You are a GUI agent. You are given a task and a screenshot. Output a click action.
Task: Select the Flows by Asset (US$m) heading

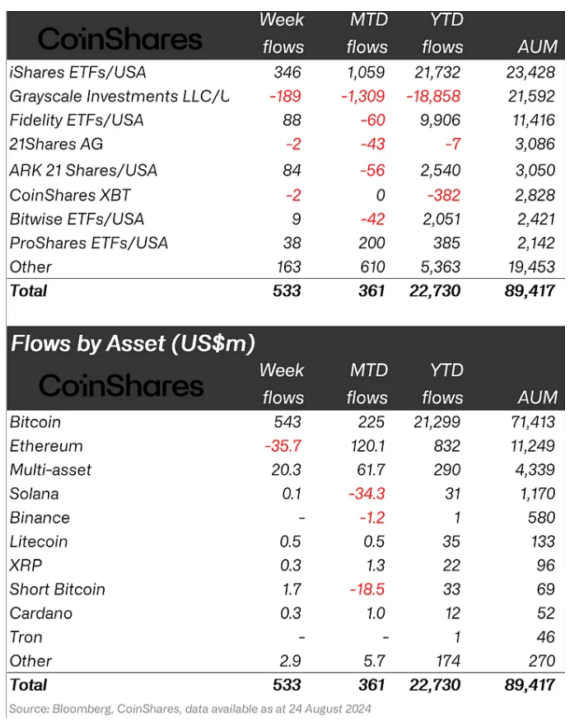point(133,344)
